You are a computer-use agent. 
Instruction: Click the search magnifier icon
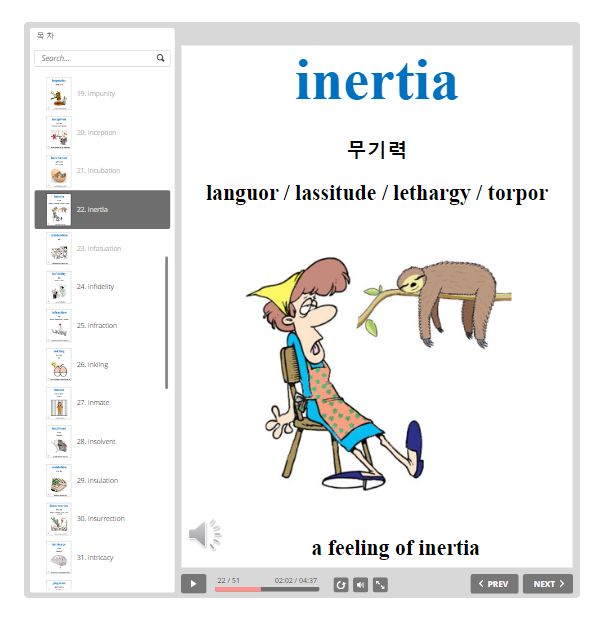pyautogui.click(x=161, y=59)
